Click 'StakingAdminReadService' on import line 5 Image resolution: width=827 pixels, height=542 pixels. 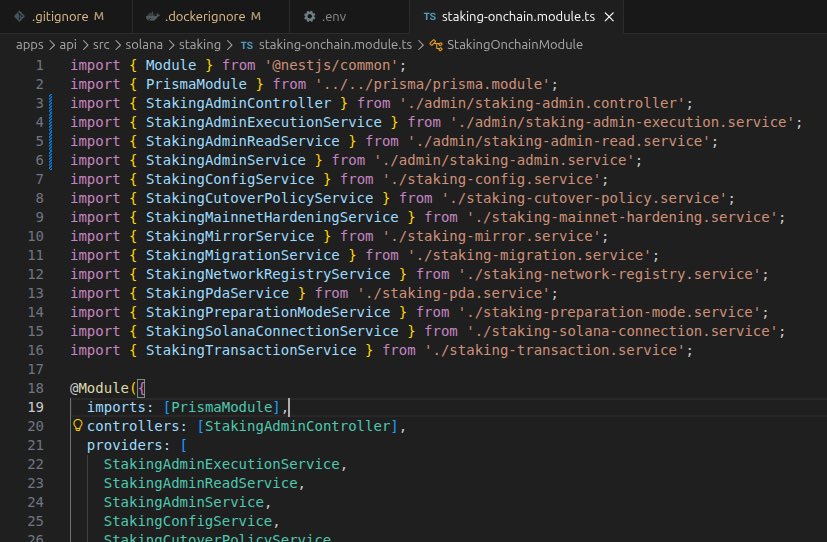point(243,141)
